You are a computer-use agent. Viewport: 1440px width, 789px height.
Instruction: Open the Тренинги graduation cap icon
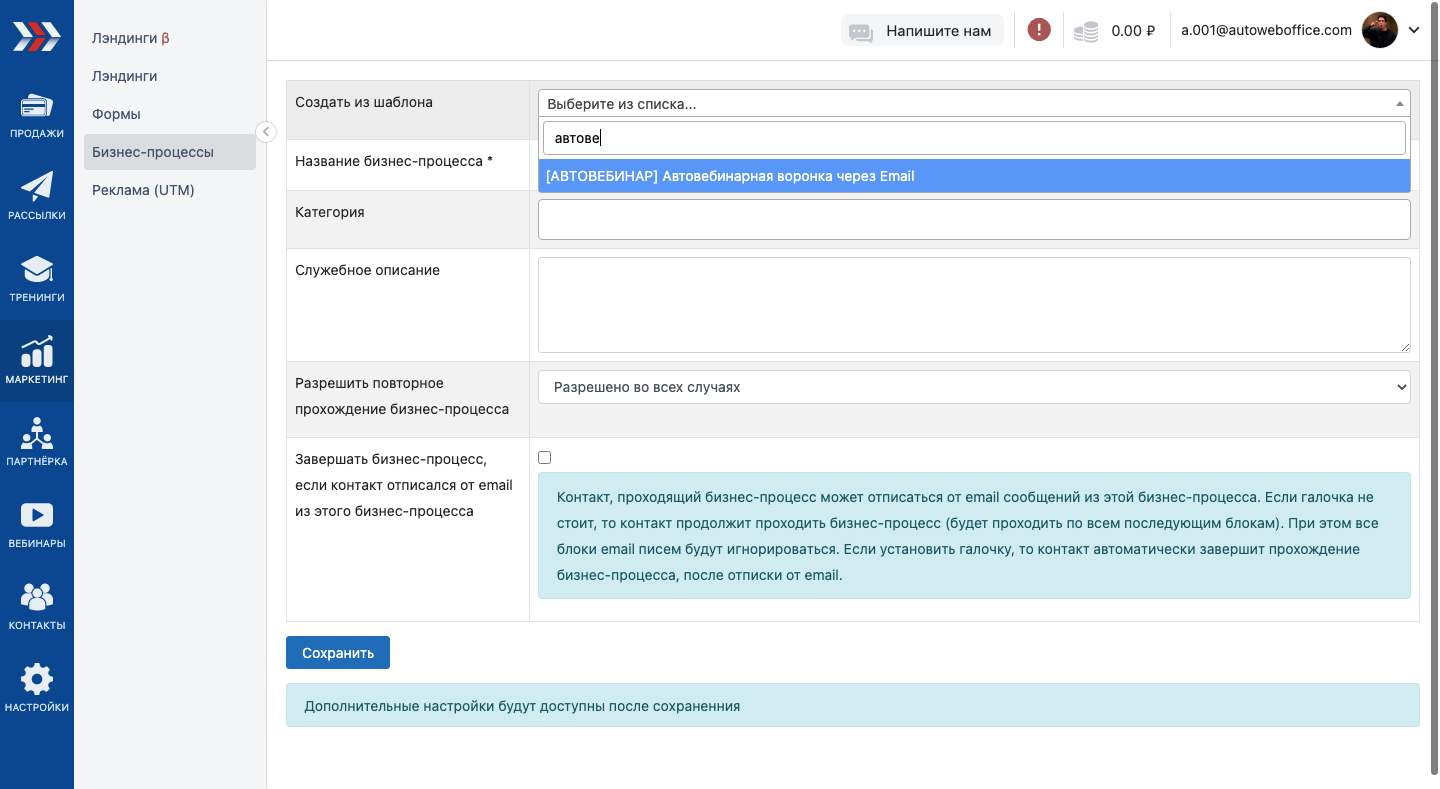pyautogui.click(x=37, y=270)
